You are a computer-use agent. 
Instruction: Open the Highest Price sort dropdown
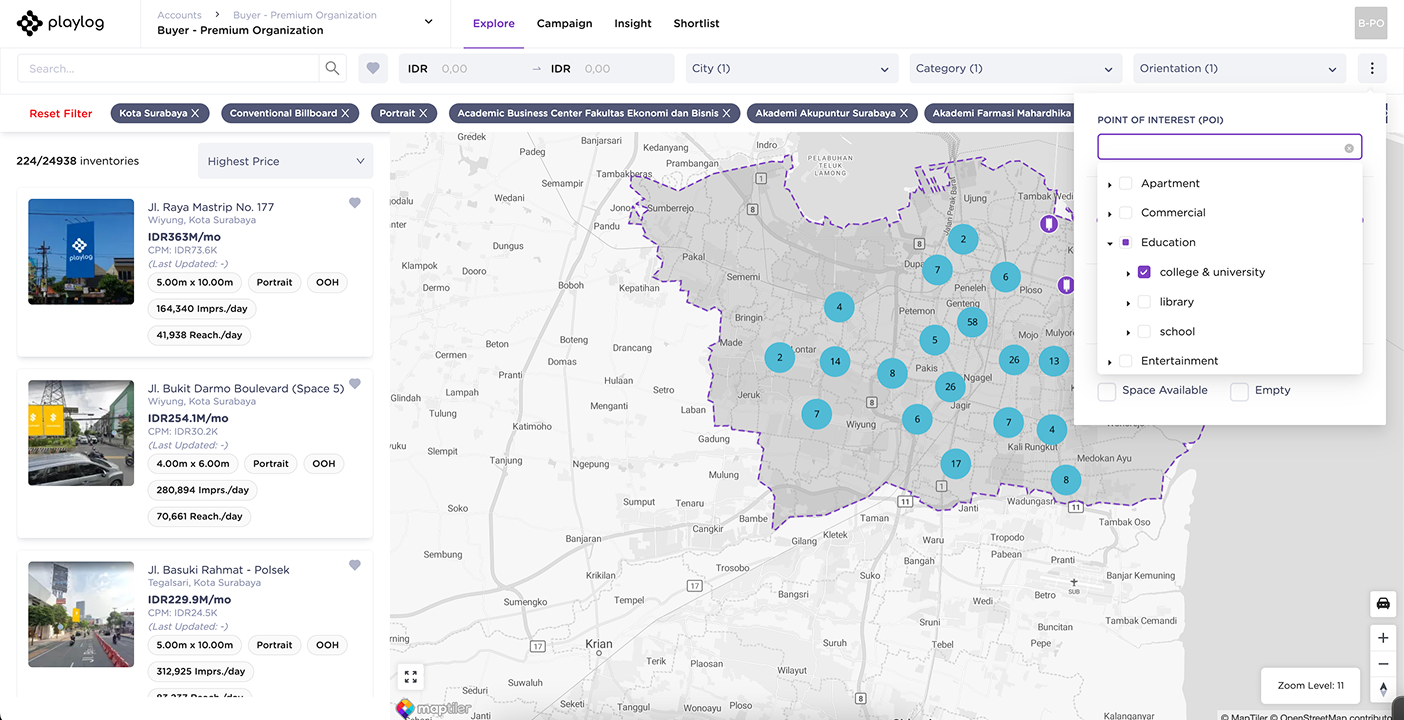(x=285, y=161)
